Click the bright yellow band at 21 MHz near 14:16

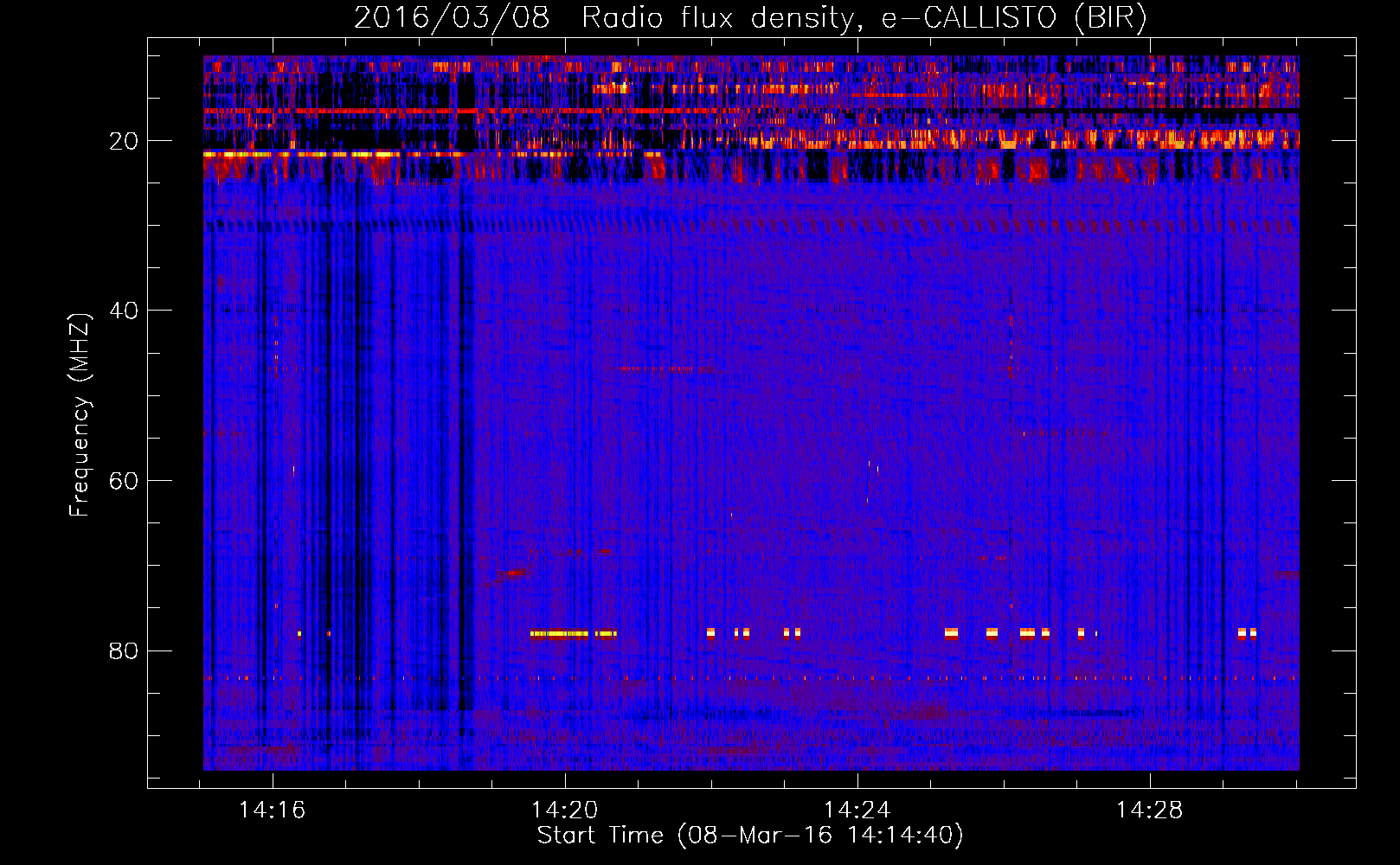pos(303,154)
